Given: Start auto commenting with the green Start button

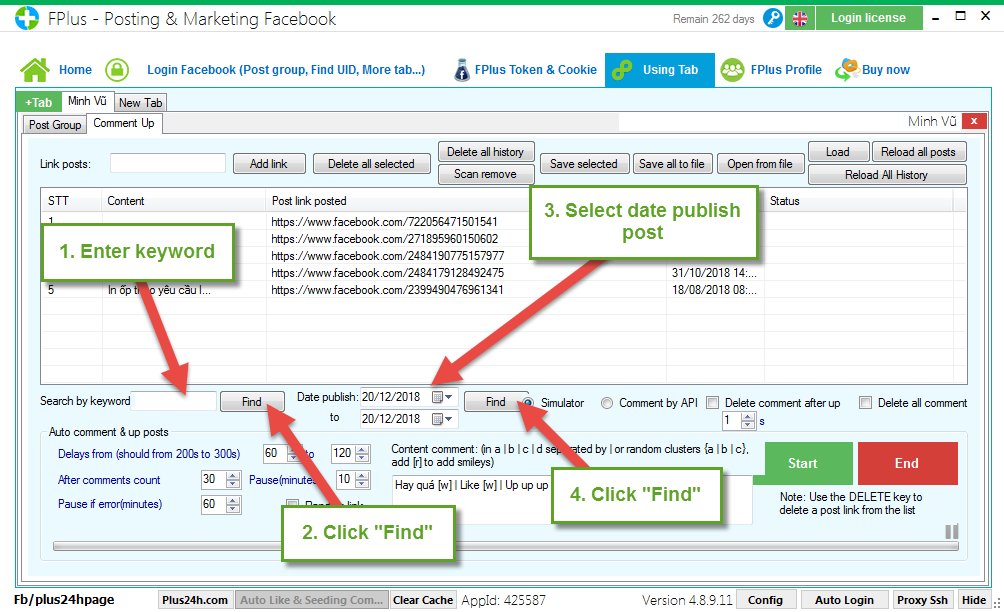Looking at the screenshot, I should click(x=802, y=463).
